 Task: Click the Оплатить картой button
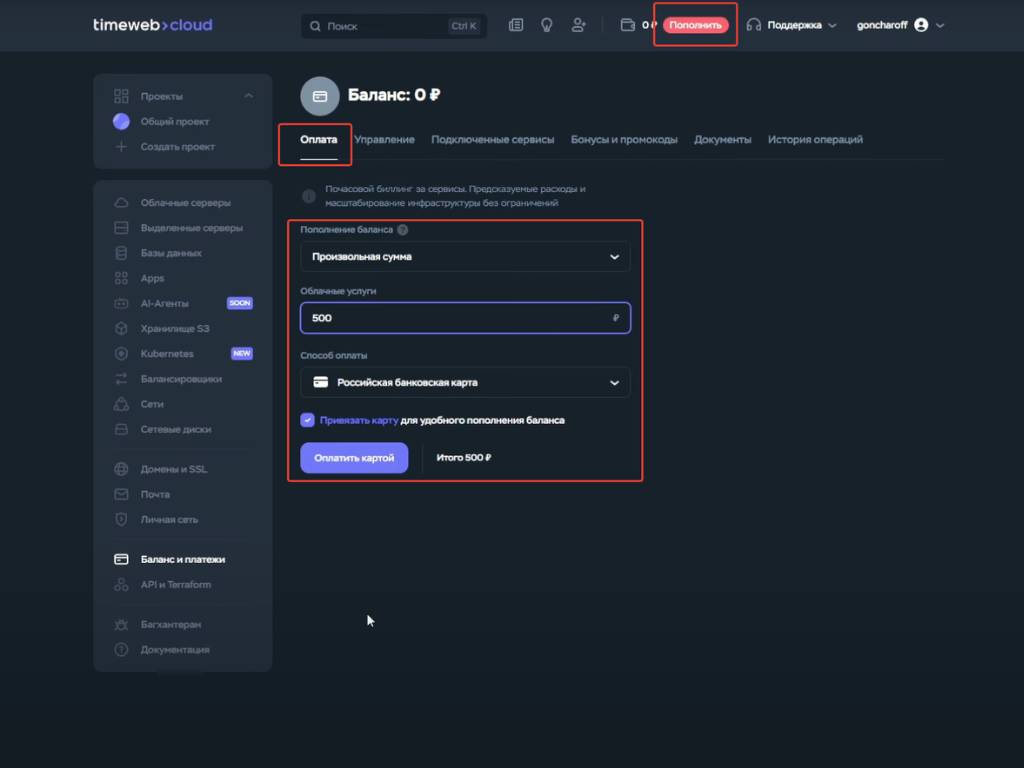pos(354,458)
